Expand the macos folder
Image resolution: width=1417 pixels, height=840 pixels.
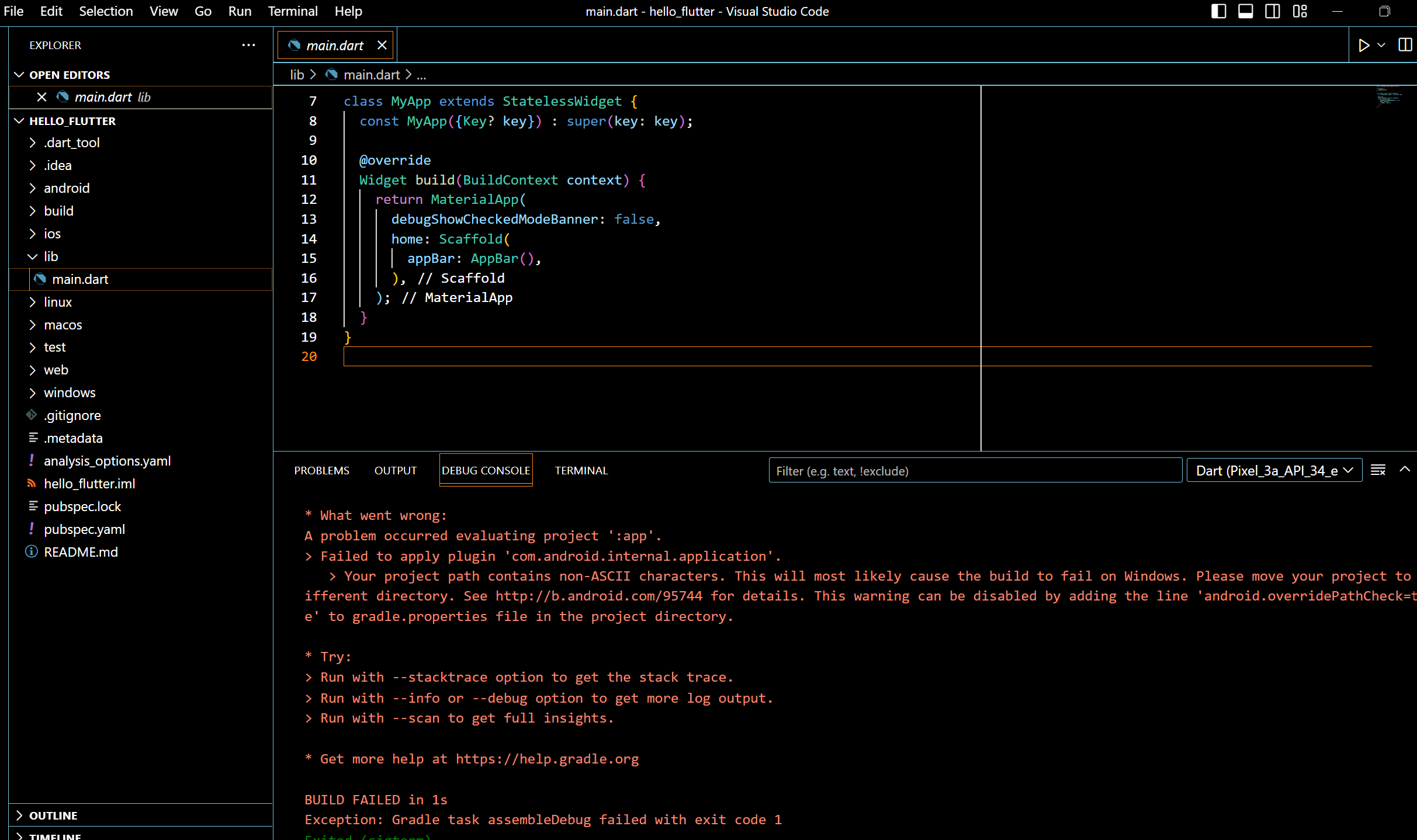tap(141, 325)
